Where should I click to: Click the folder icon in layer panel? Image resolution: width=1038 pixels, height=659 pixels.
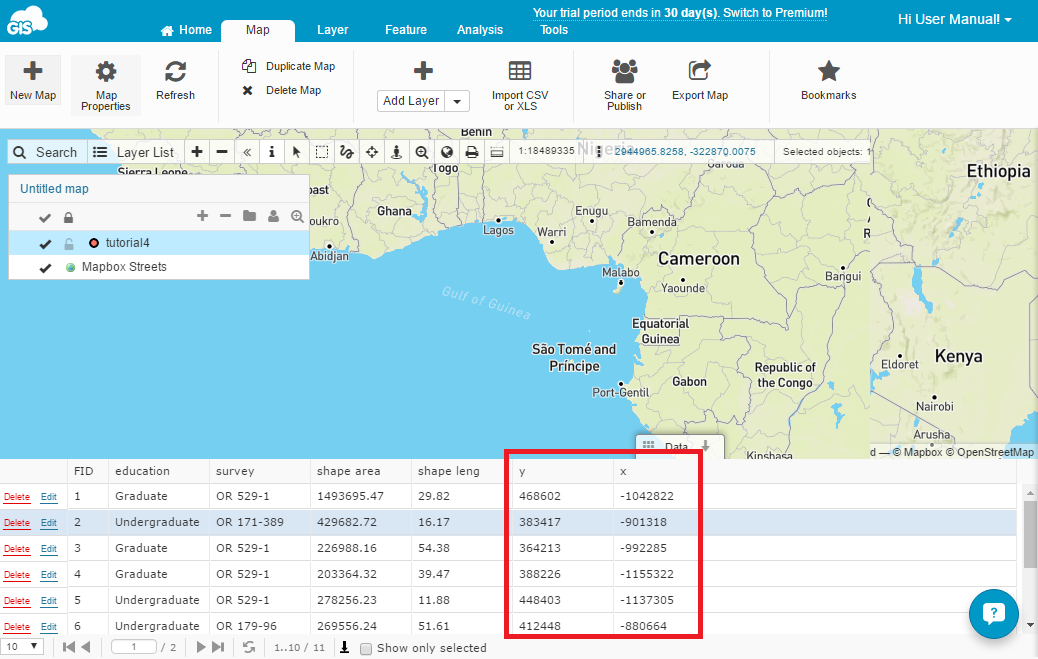pos(250,216)
